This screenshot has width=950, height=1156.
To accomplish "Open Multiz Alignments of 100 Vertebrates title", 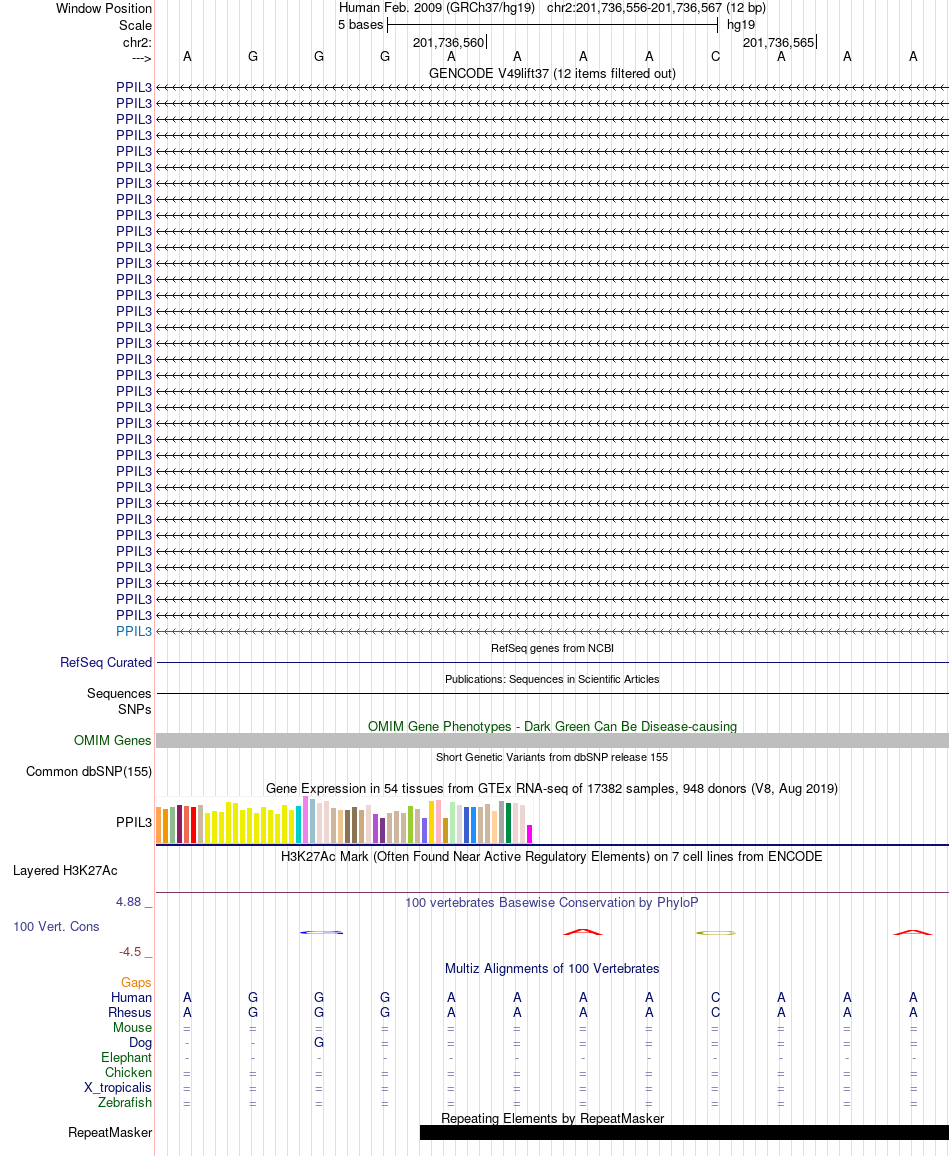I will 552,968.
